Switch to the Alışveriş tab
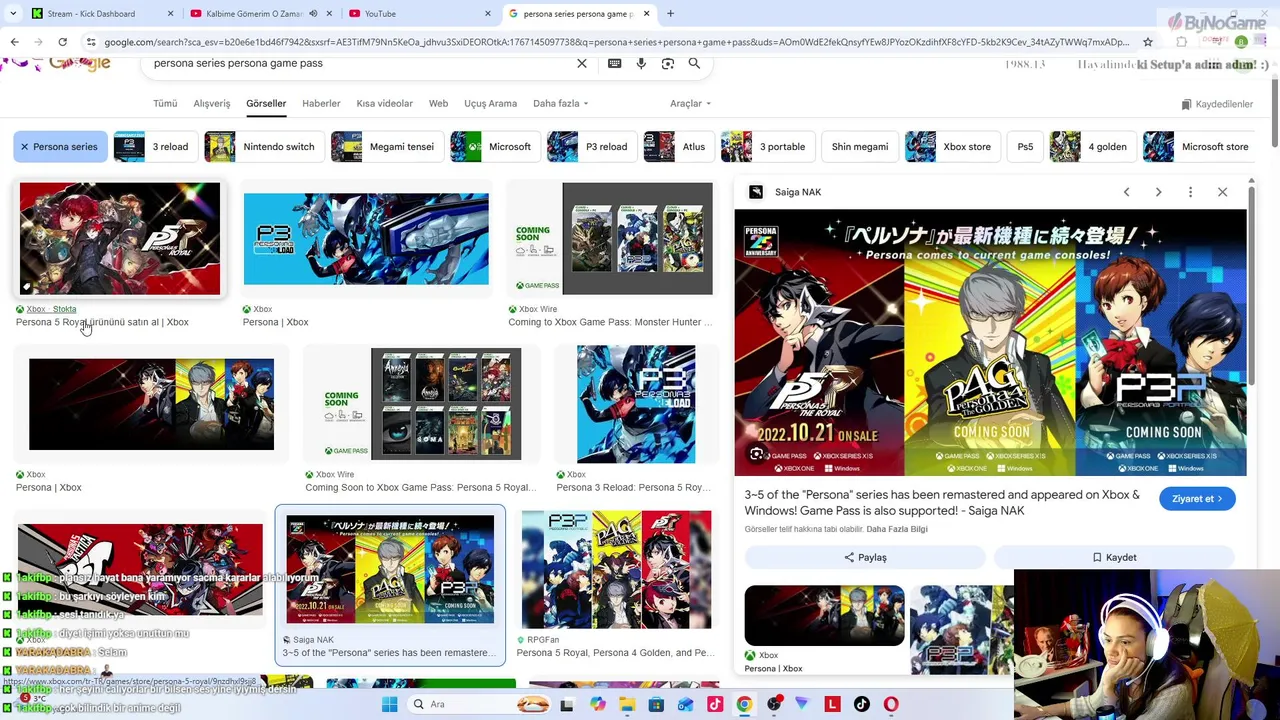 [211, 103]
